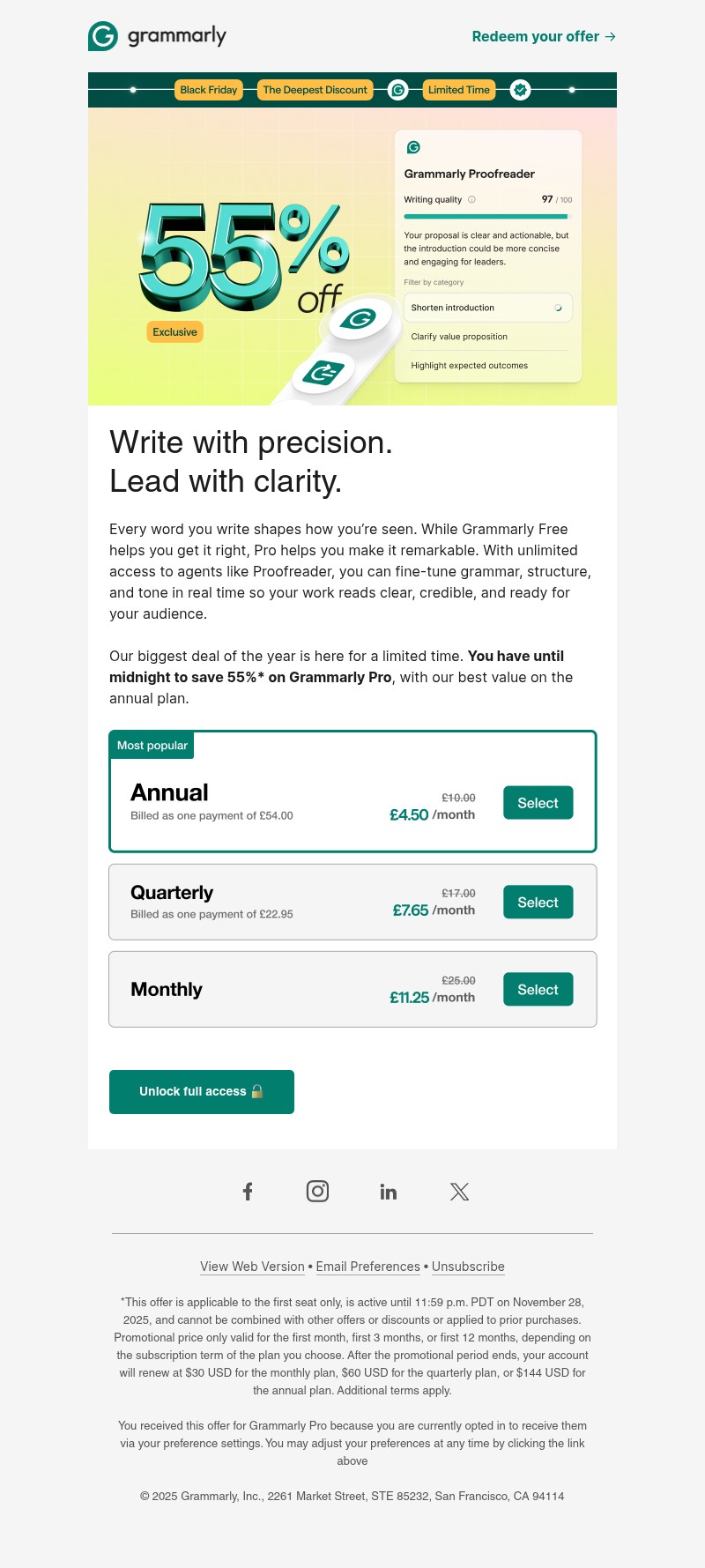
Task: Click the lock icon on Unlock full access
Action: coord(258,1091)
